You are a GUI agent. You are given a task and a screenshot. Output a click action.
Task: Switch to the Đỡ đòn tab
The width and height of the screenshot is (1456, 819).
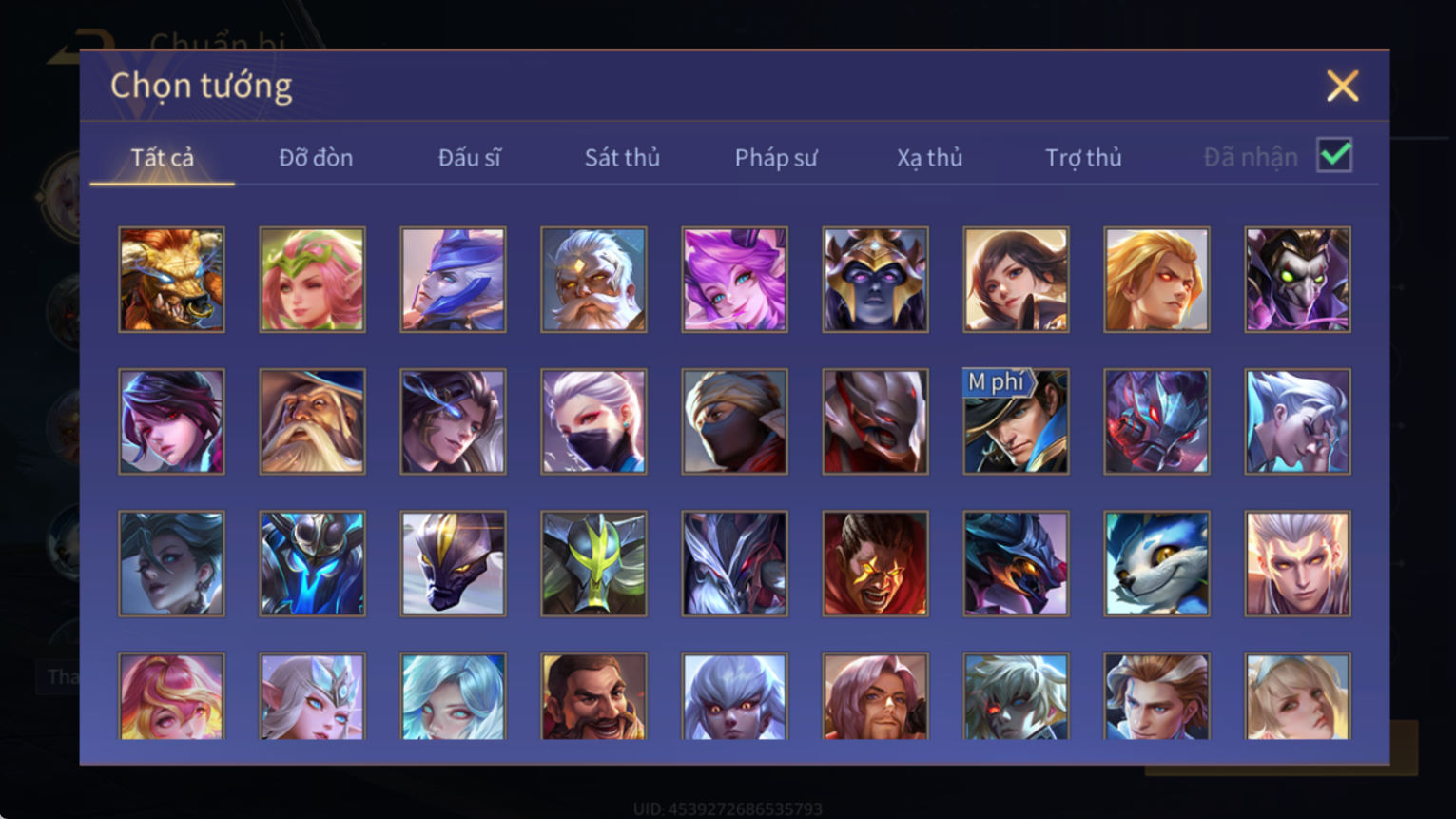[x=316, y=157]
